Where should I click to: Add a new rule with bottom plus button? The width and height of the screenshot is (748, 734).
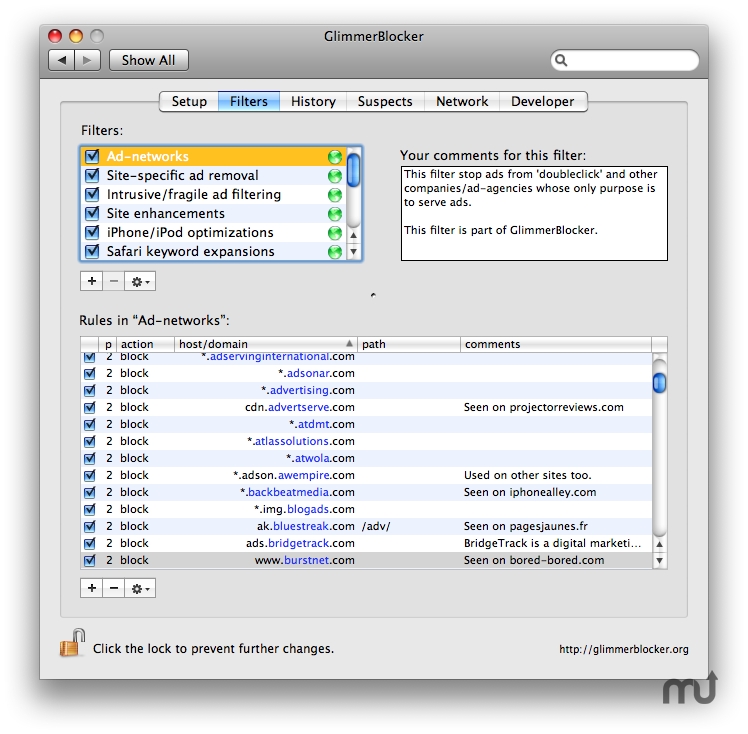(x=92, y=588)
